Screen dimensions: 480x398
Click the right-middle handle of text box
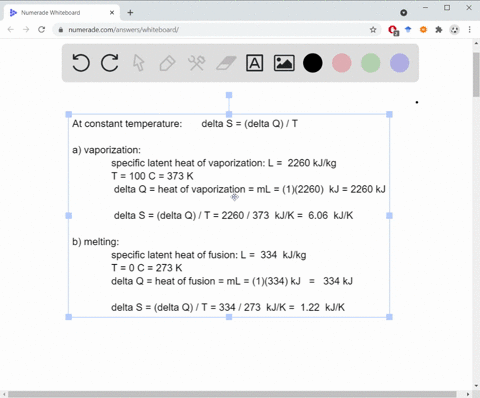pyautogui.click(x=389, y=216)
